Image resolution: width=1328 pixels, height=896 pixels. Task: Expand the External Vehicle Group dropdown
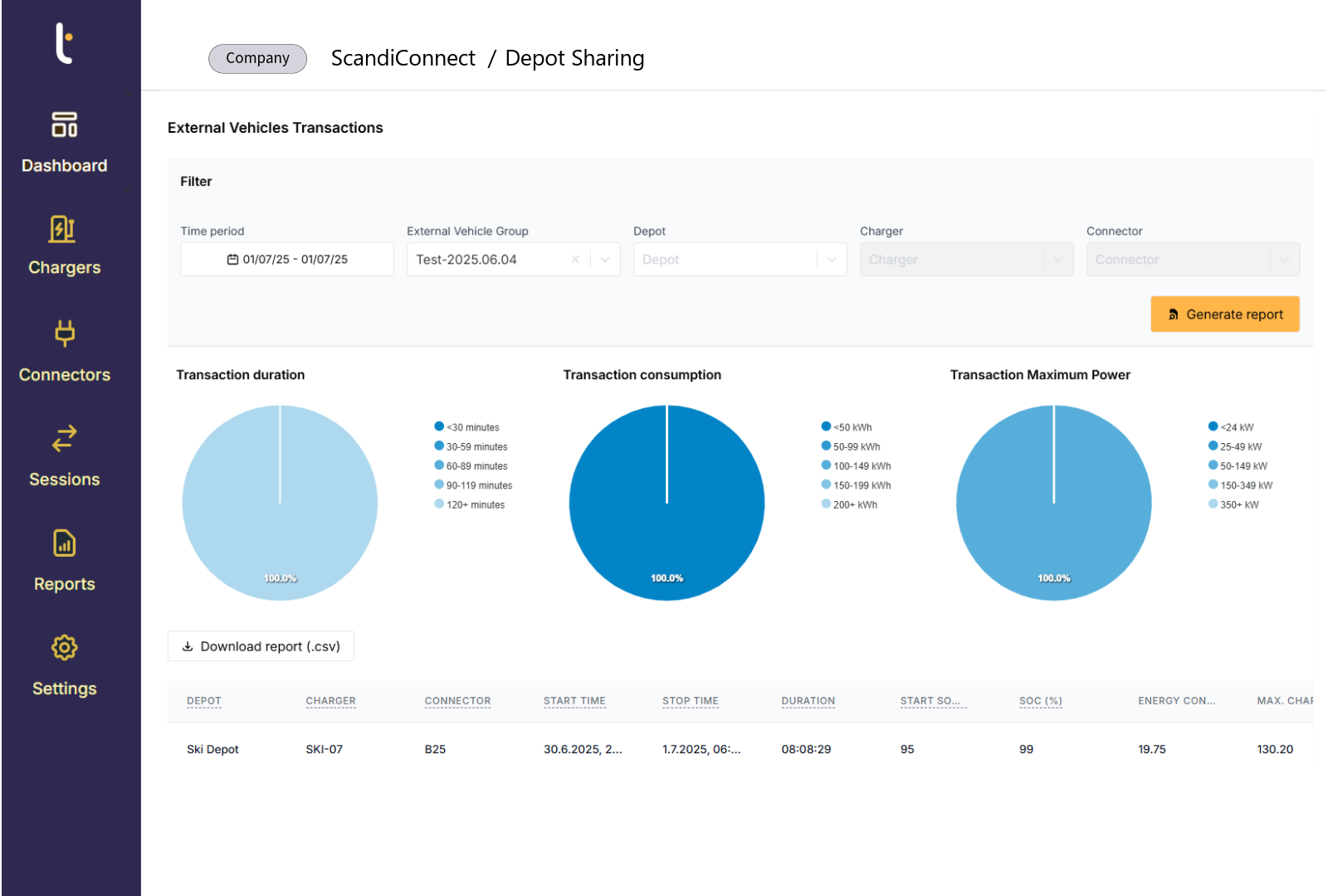pyautogui.click(x=605, y=260)
